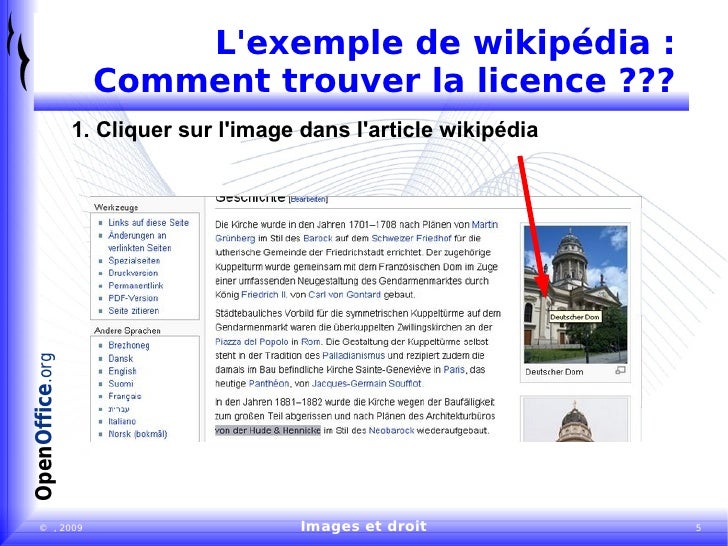Open 'Änderungen an verlinkten Seiten' link
Viewport: 728px width, 546px height.
[x=140, y=242]
